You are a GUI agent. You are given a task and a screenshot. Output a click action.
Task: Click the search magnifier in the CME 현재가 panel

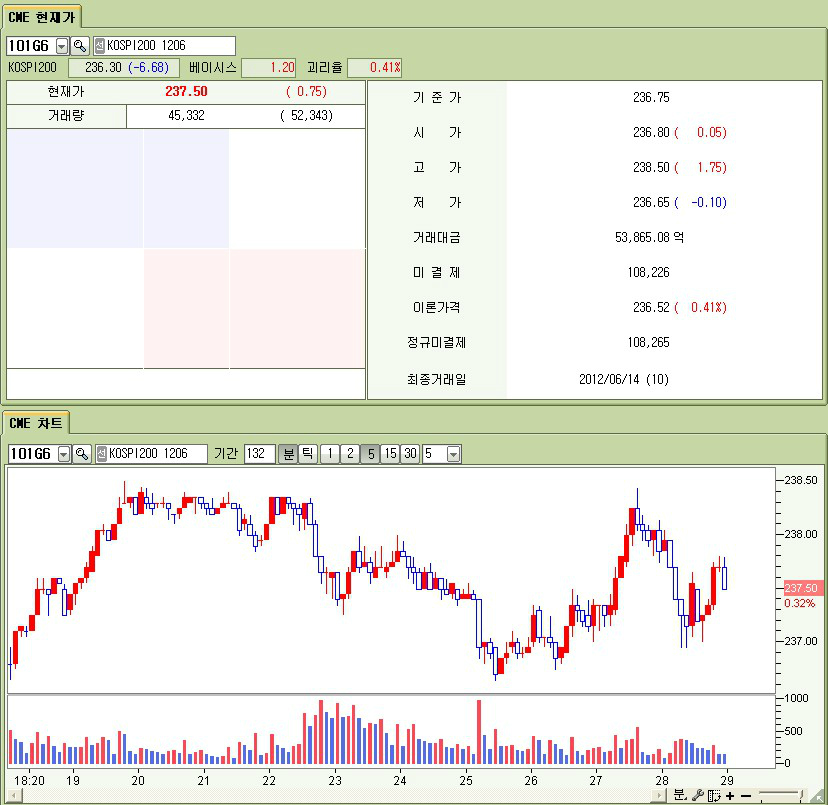pyautogui.click(x=80, y=46)
